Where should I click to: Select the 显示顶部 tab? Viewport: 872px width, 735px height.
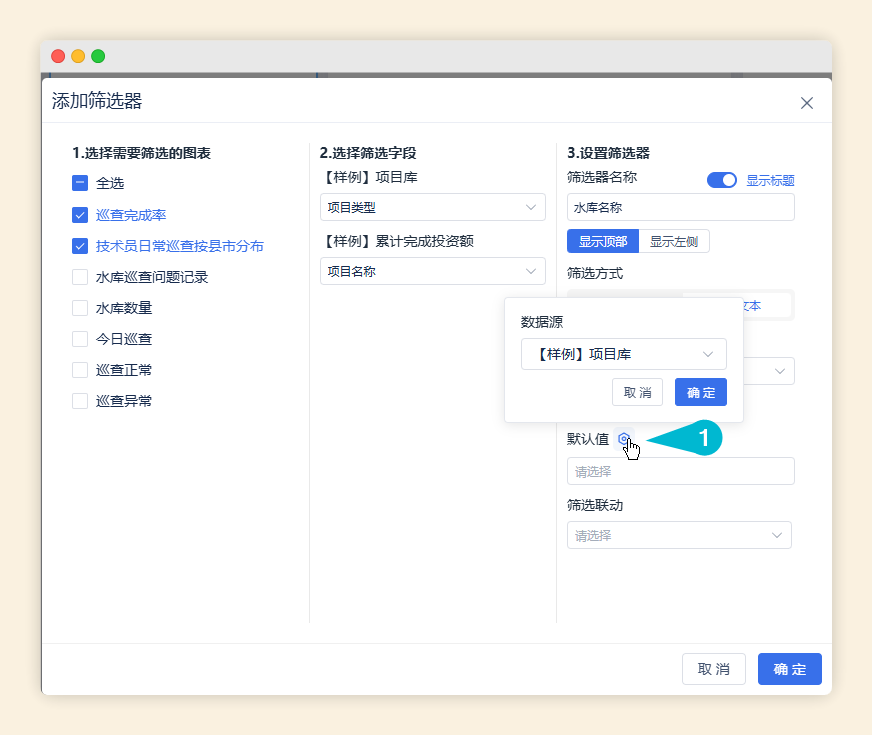coord(602,241)
